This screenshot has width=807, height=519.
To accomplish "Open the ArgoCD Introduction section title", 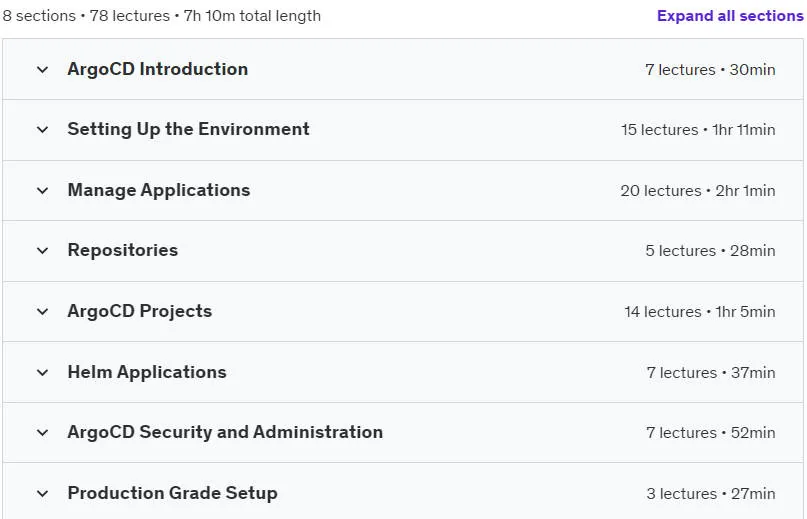I will pyautogui.click(x=157, y=69).
